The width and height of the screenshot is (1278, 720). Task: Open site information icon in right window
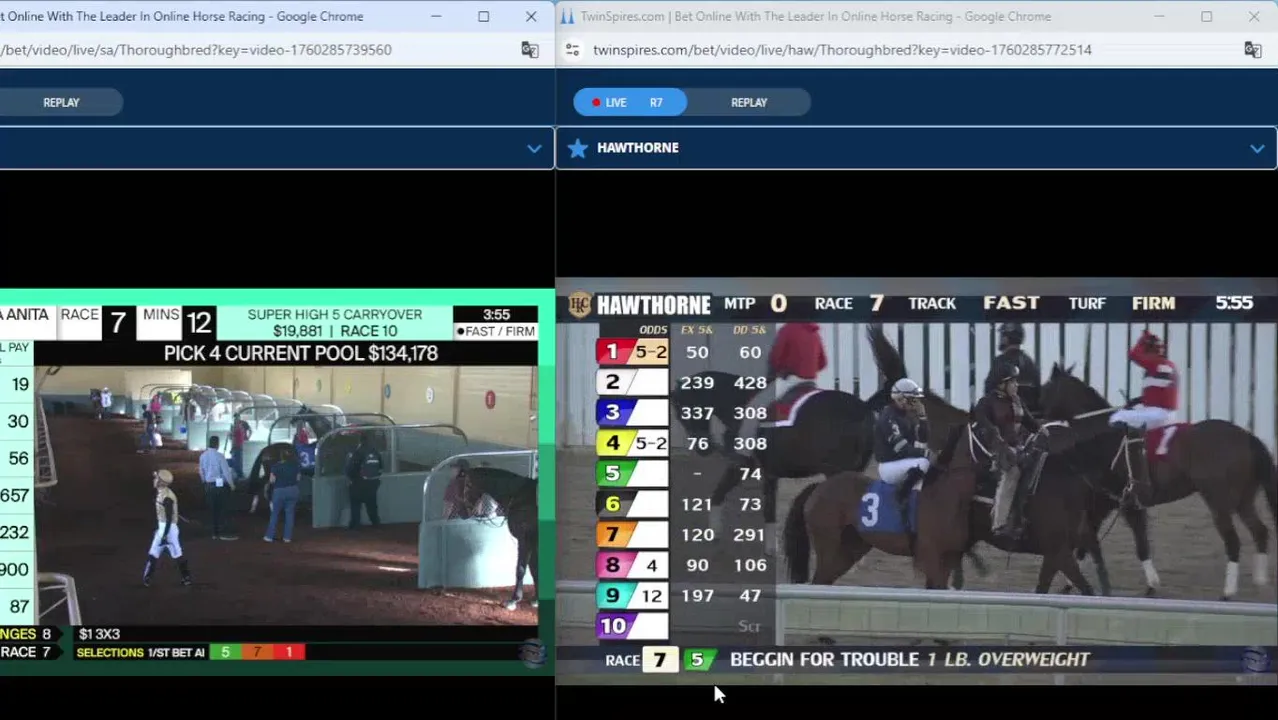[x=572, y=50]
